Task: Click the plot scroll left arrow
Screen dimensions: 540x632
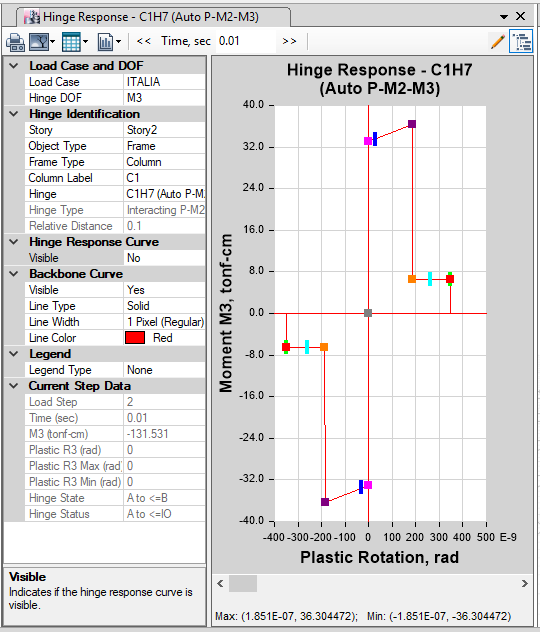Action: (220, 583)
